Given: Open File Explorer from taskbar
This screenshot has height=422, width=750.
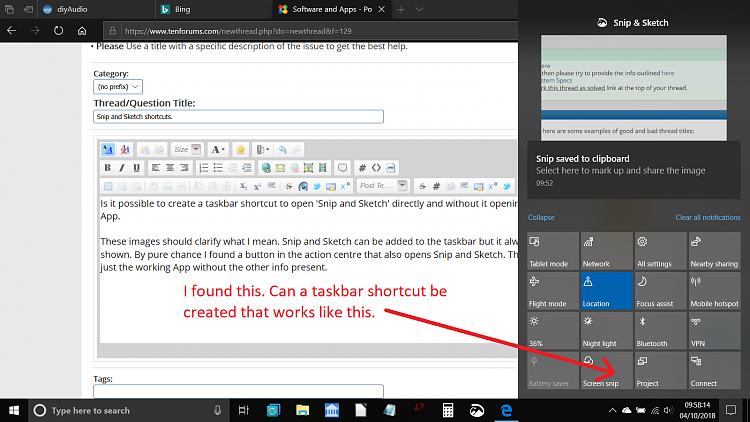Looking at the screenshot, I should click(302, 410).
